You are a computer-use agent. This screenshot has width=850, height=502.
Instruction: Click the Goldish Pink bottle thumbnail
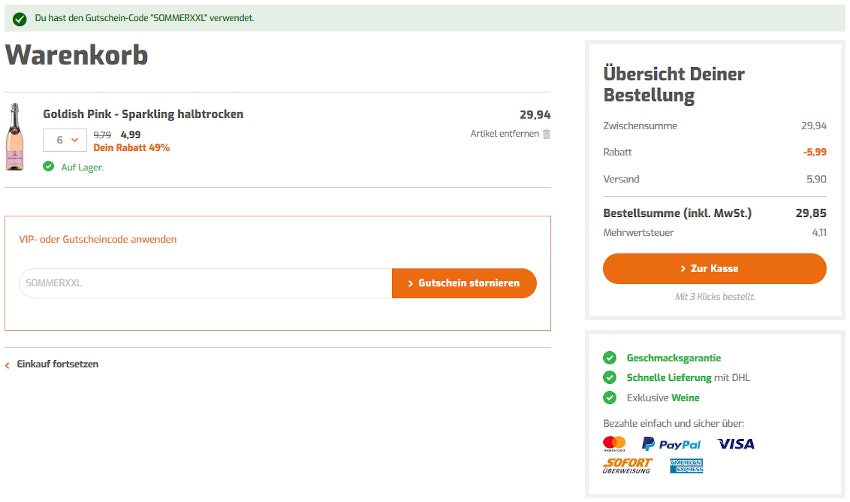point(17,137)
